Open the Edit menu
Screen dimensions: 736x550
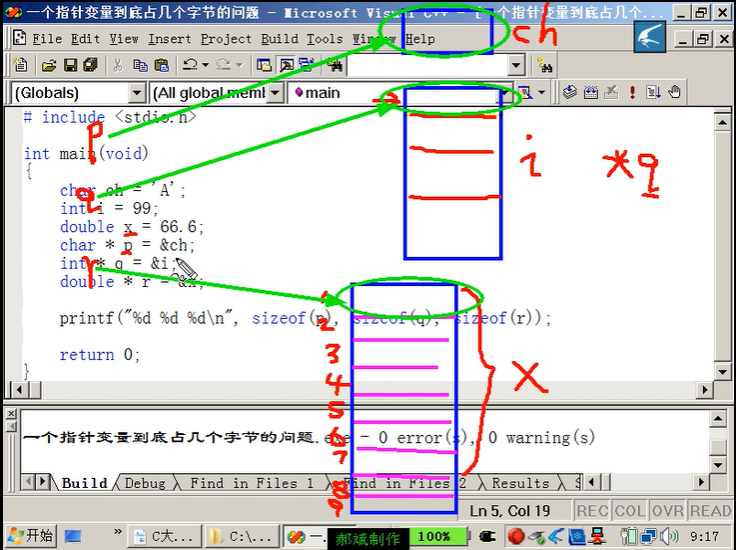85,38
